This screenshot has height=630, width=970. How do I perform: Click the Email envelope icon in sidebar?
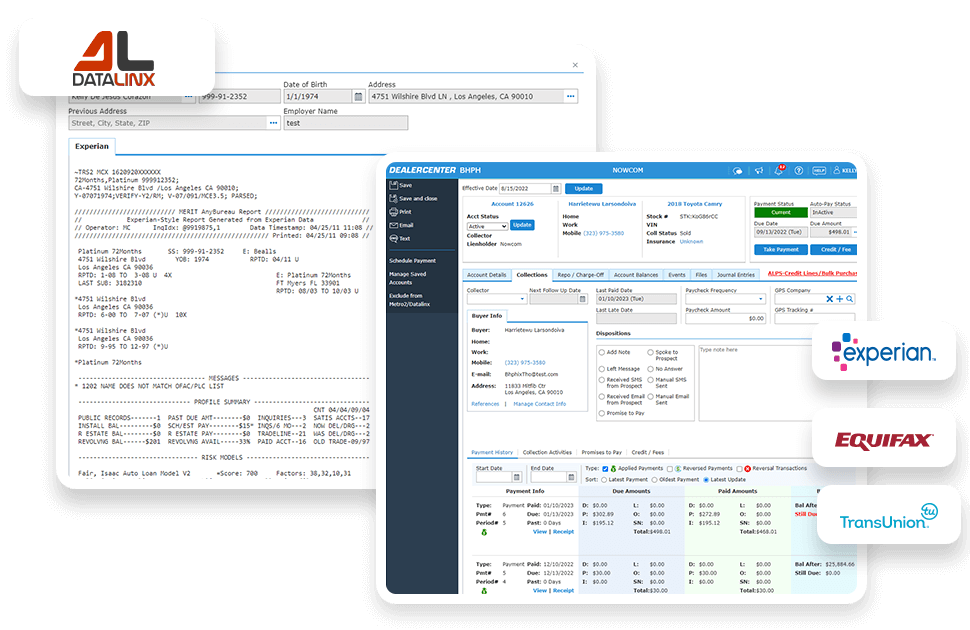click(393, 225)
